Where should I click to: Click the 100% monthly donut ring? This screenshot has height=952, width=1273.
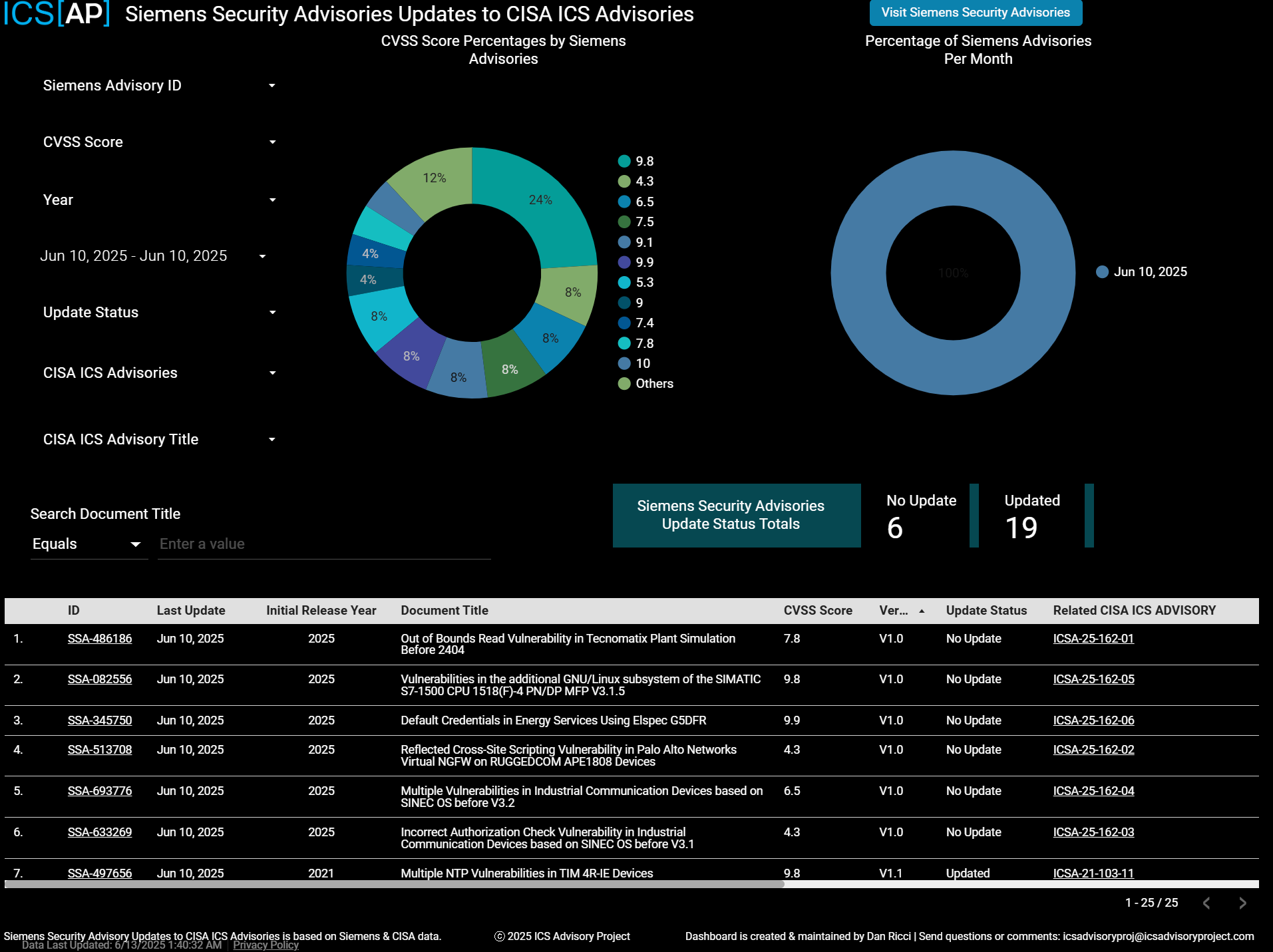point(858,273)
